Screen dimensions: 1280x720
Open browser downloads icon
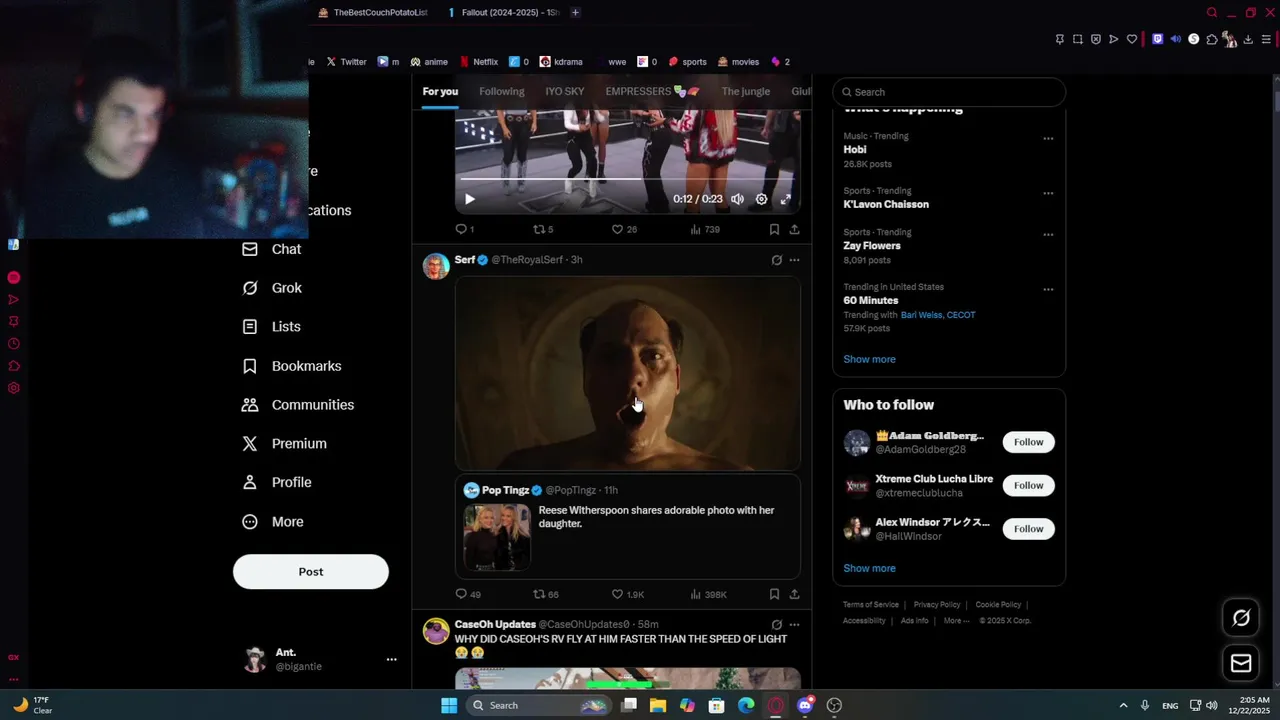click(x=1247, y=39)
